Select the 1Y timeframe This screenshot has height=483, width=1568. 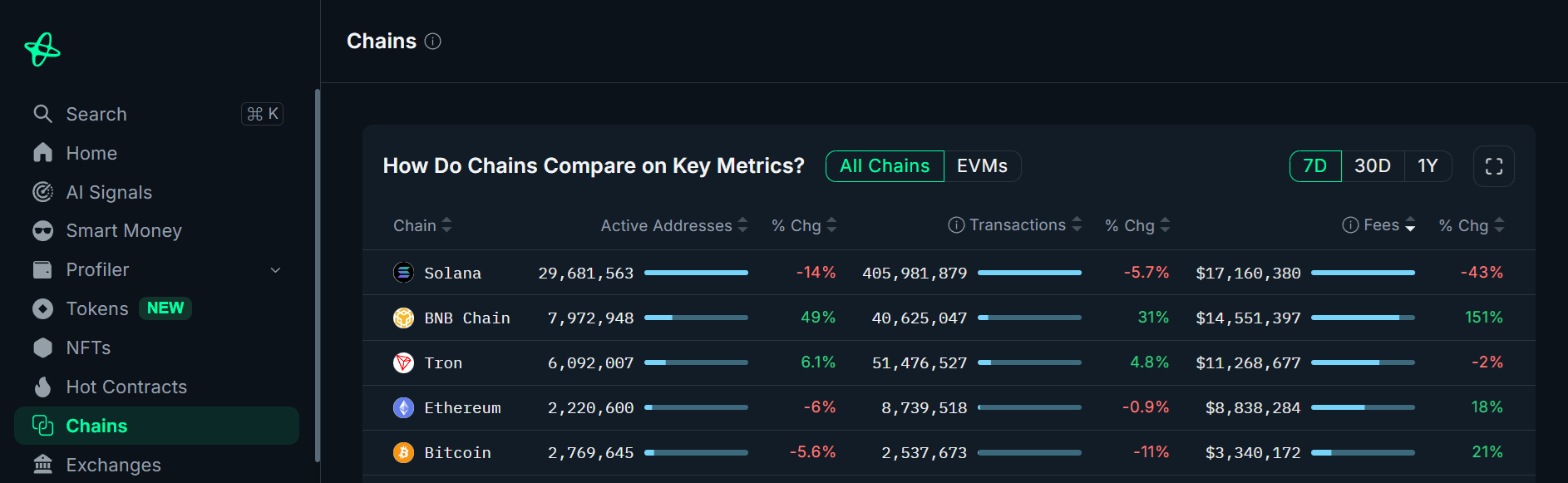click(x=1427, y=166)
